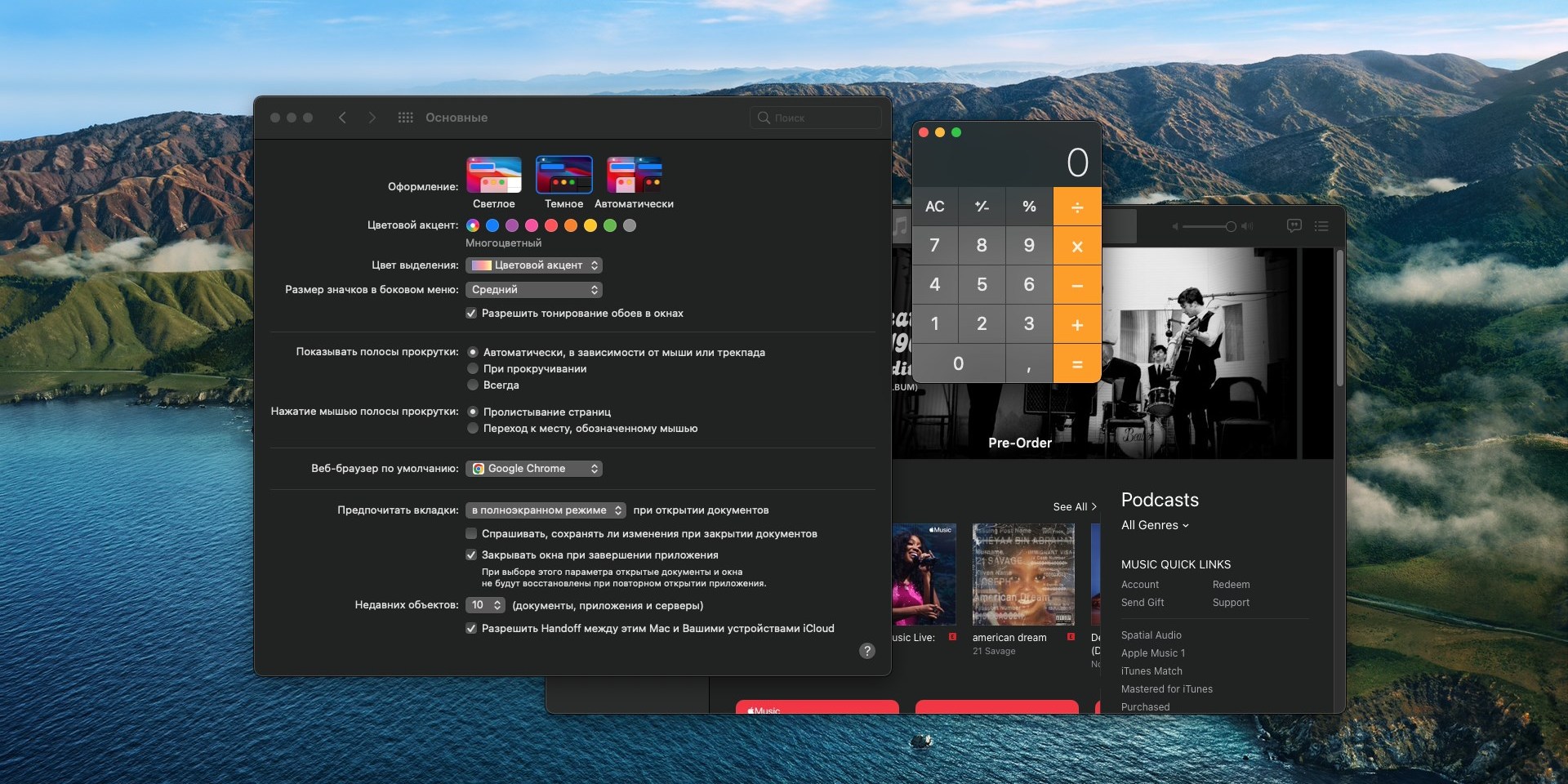The image size is (1568, 784).
Task: Click the minus key on Calculator
Action: (x=1077, y=285)
